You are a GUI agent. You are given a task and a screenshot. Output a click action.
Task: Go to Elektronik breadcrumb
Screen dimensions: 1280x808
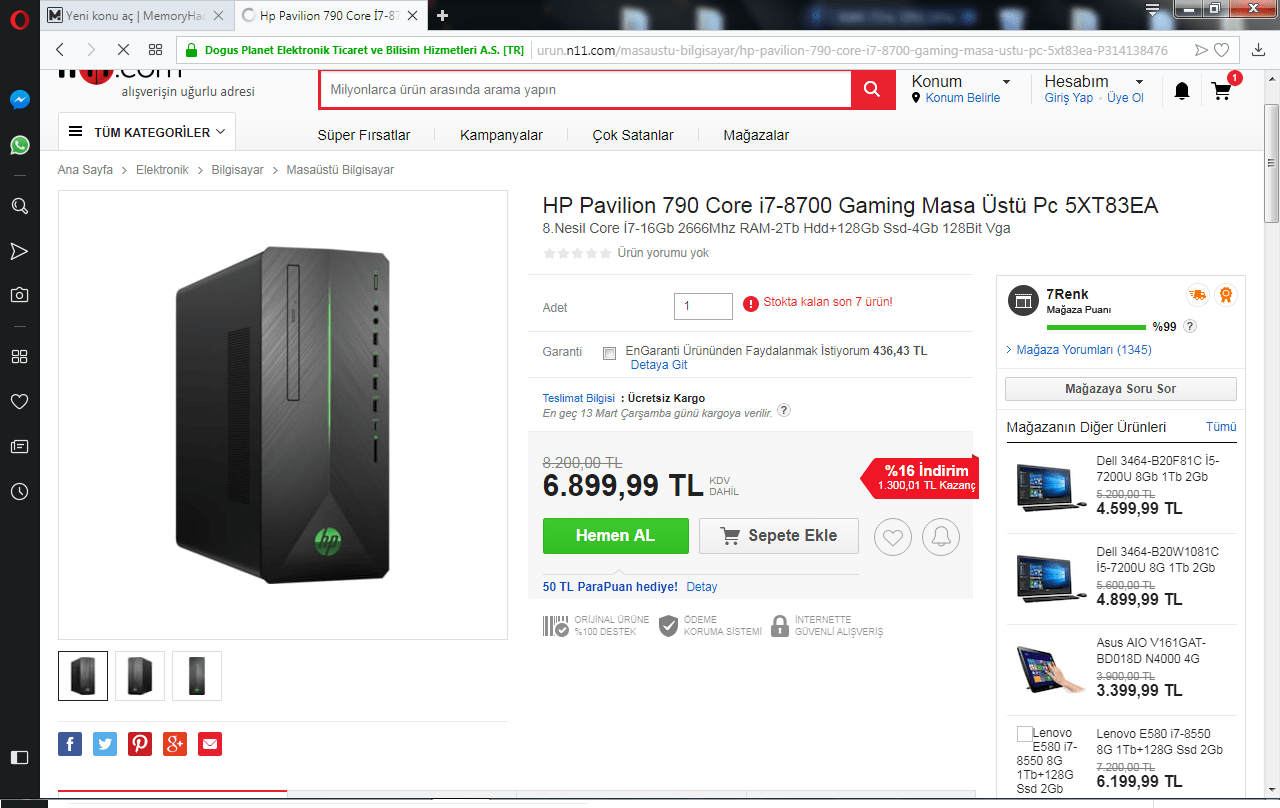(162, 170)
